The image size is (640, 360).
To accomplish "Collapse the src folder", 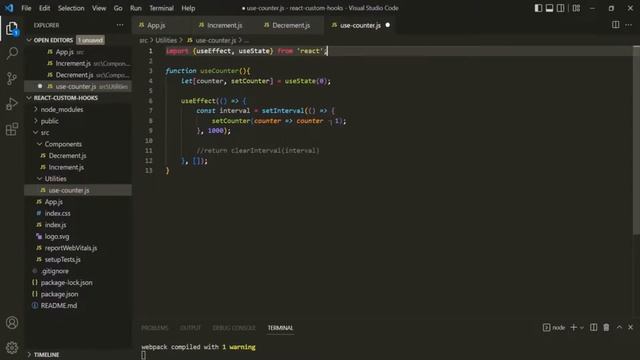I will [x=78, y=133].
